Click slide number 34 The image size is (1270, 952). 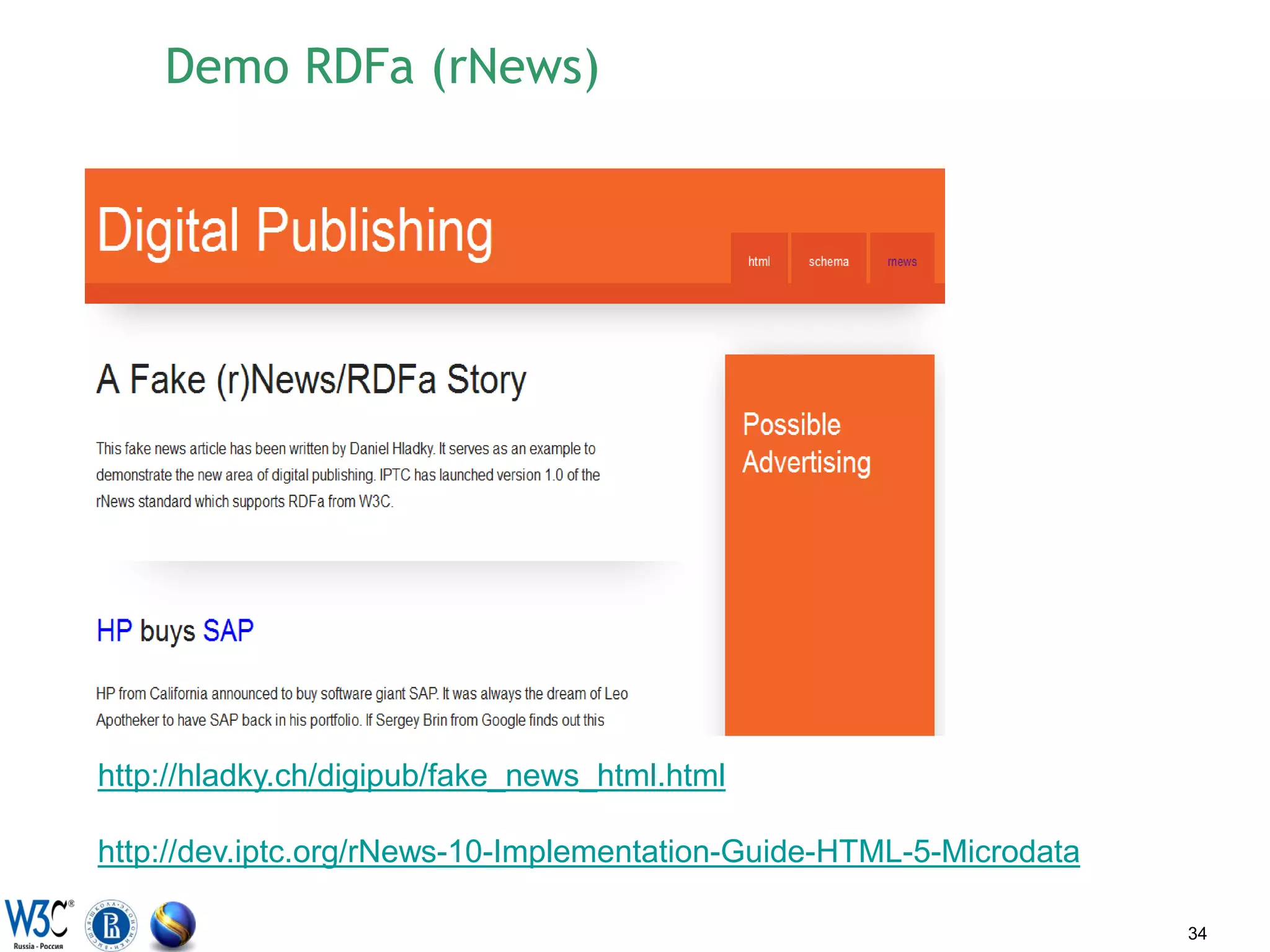(1197, 933)
